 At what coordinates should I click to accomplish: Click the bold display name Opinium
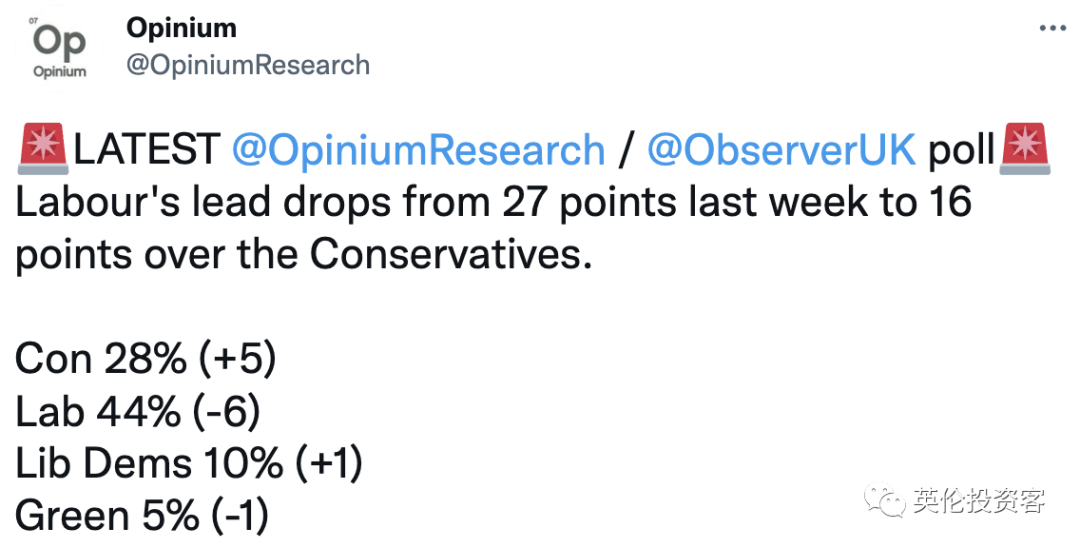181,28
